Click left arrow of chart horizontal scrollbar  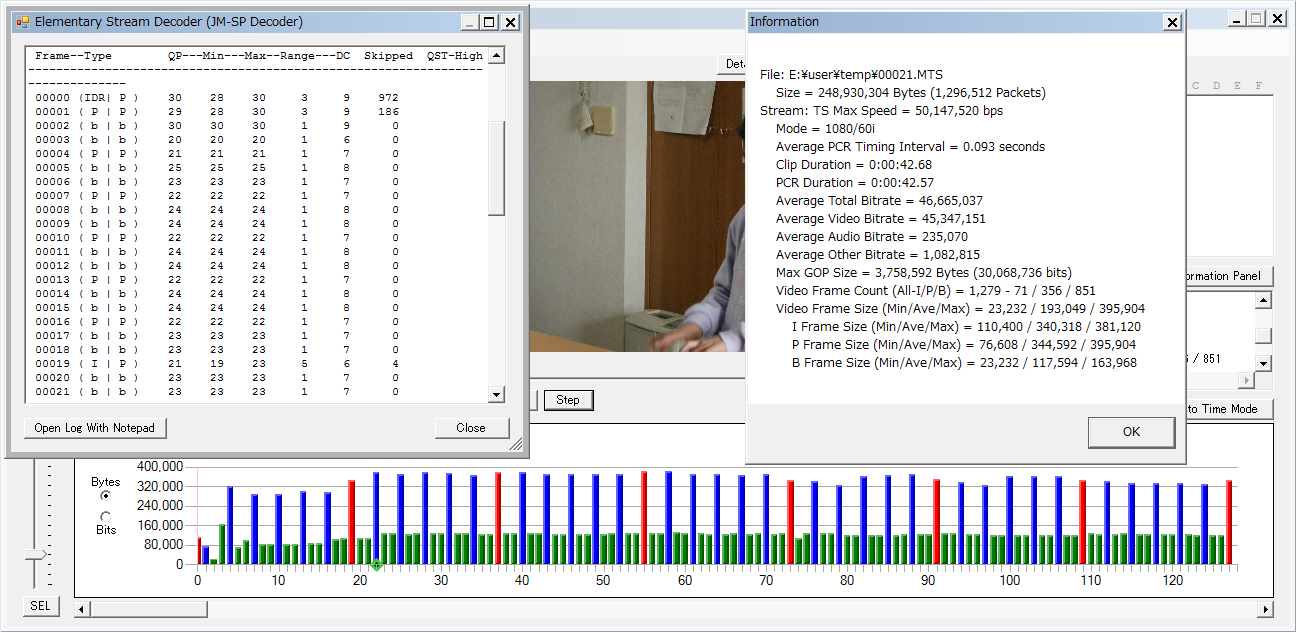tap(83, 609)
